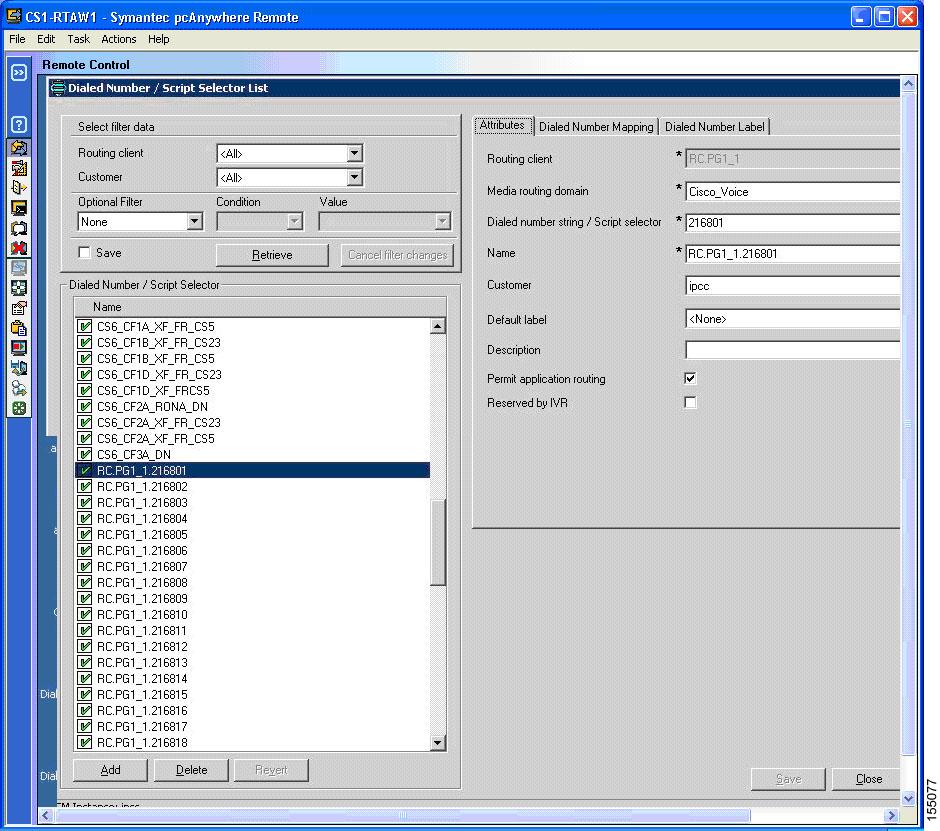Click the pcAnywhere application icon in the title bar
Screen dimensions: 940x831
14,16
